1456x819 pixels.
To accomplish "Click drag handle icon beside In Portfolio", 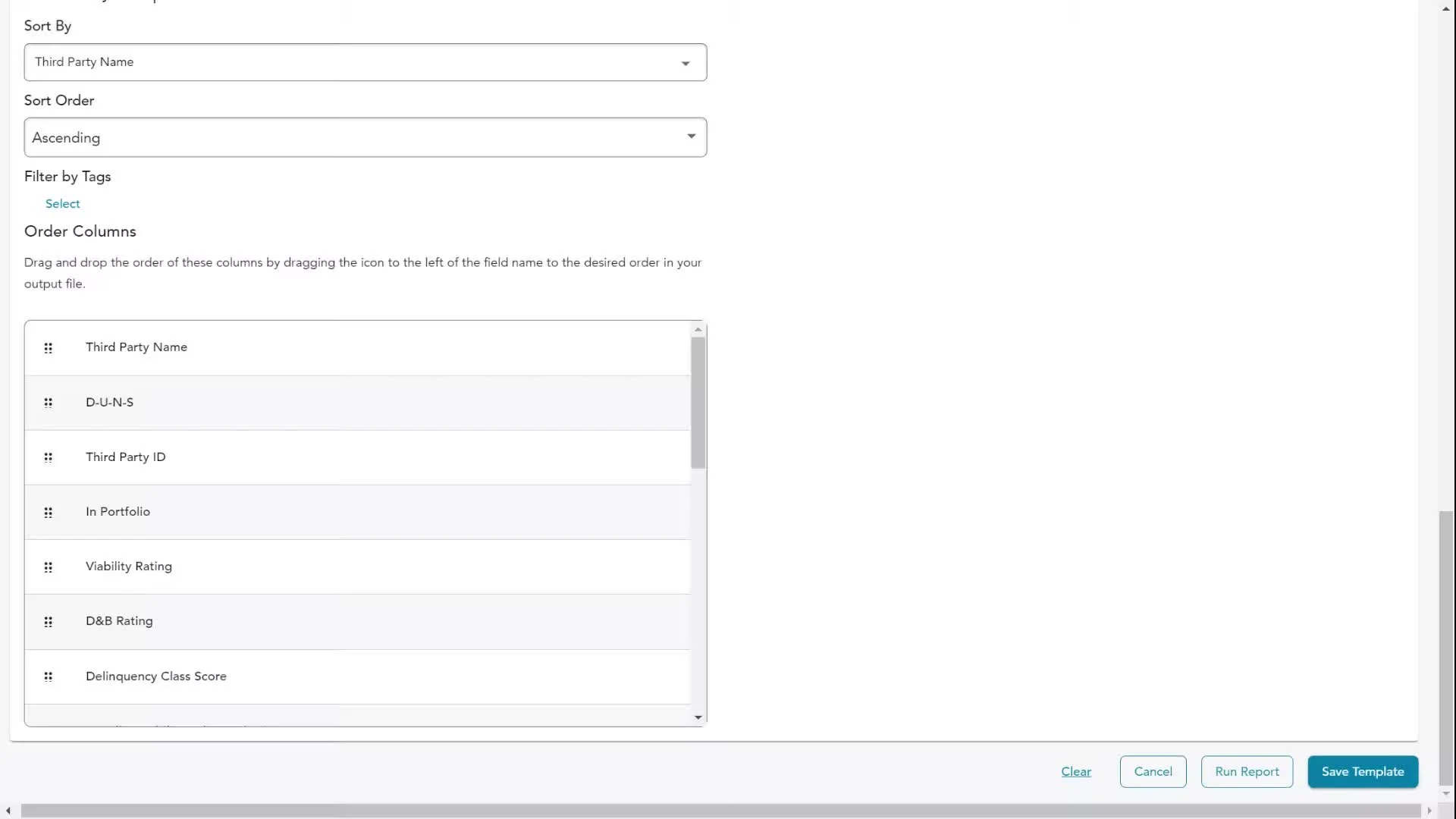I will point(48,513).
